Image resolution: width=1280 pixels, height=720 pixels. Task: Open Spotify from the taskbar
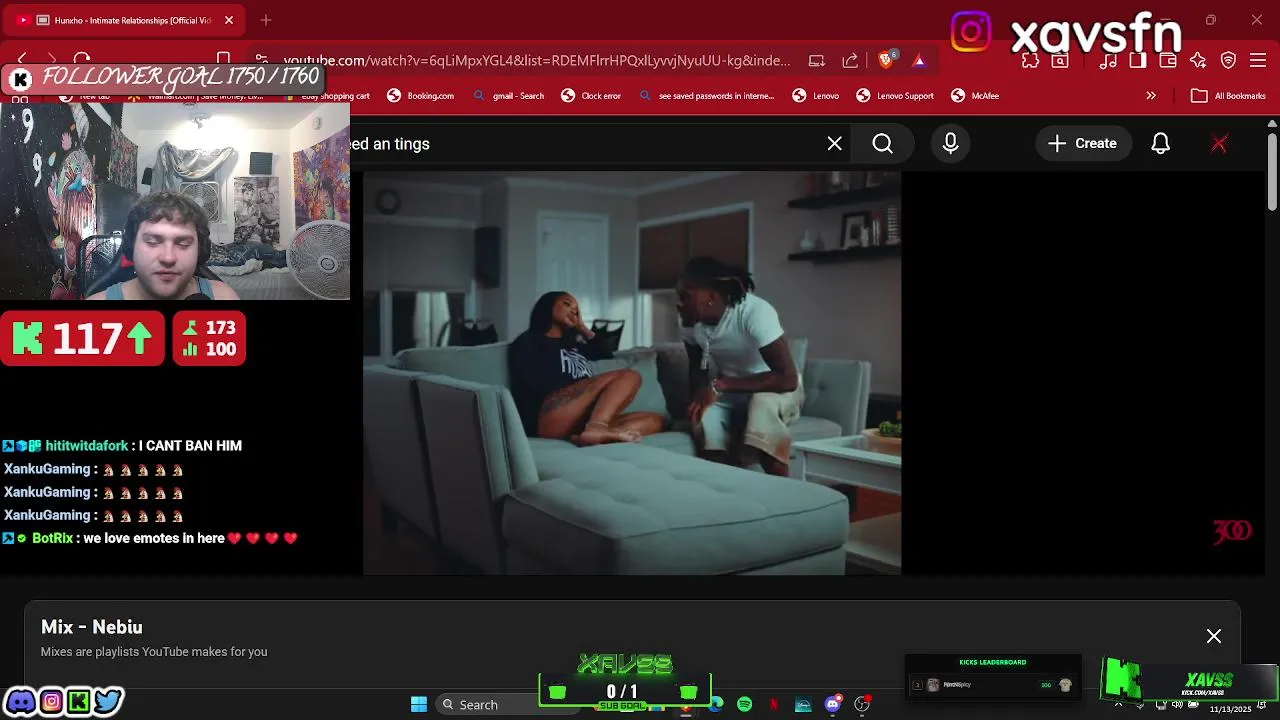pyautogui.click(x=745, y=705)
